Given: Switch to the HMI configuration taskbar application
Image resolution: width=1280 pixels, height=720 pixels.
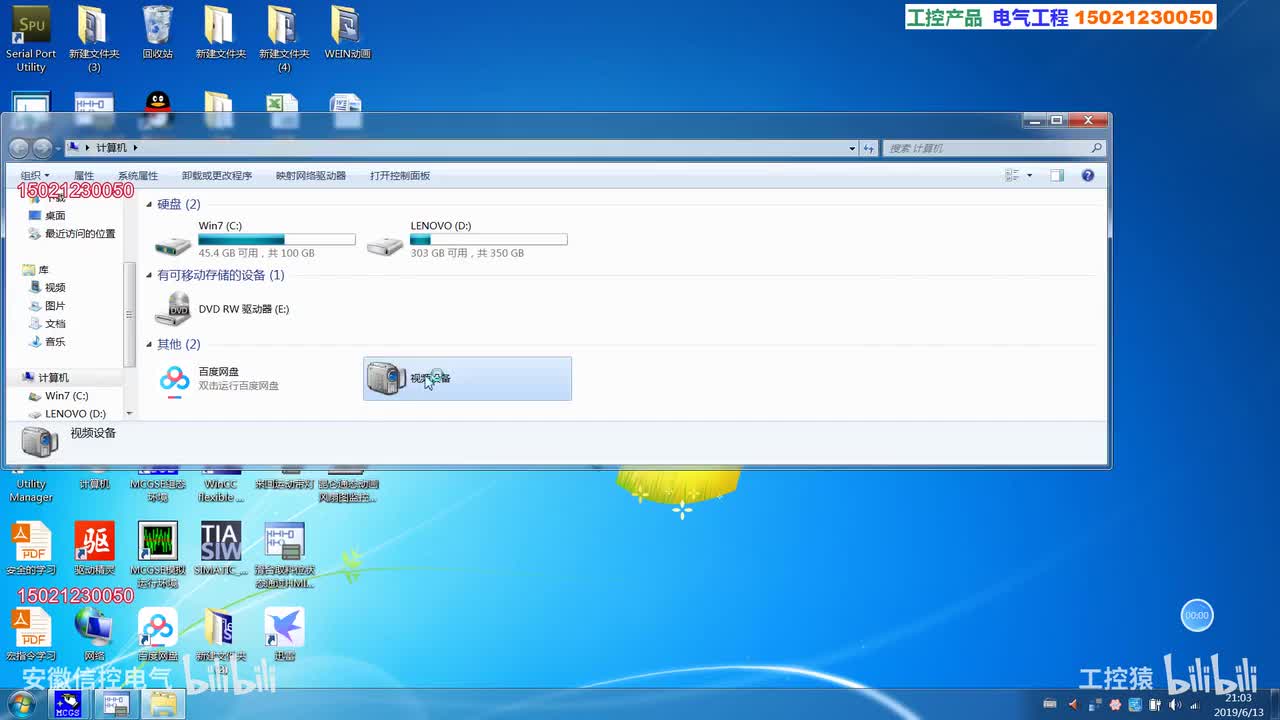Looking at the screenshot, I should pos(116,704).
